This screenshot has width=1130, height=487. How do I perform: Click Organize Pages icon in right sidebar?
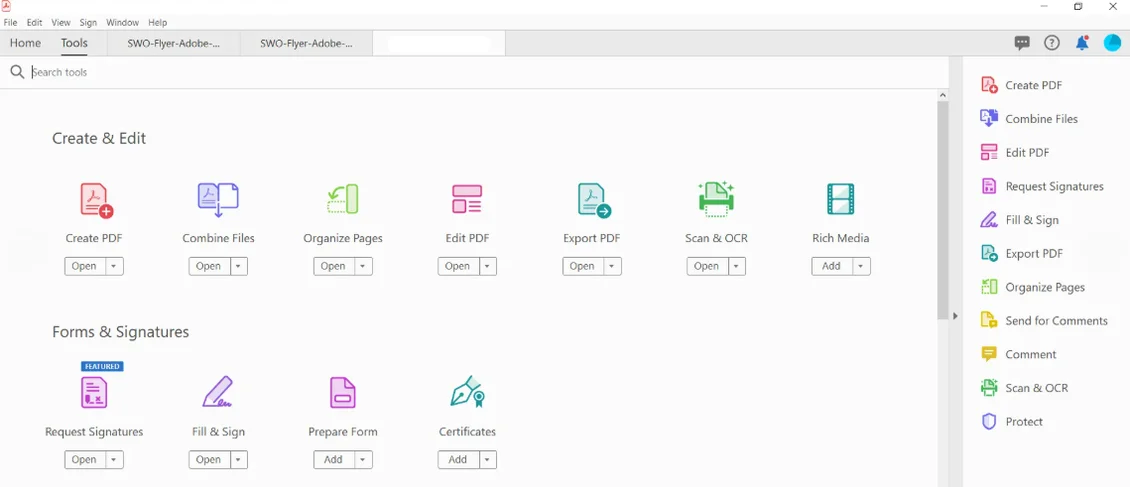point(989,287)
